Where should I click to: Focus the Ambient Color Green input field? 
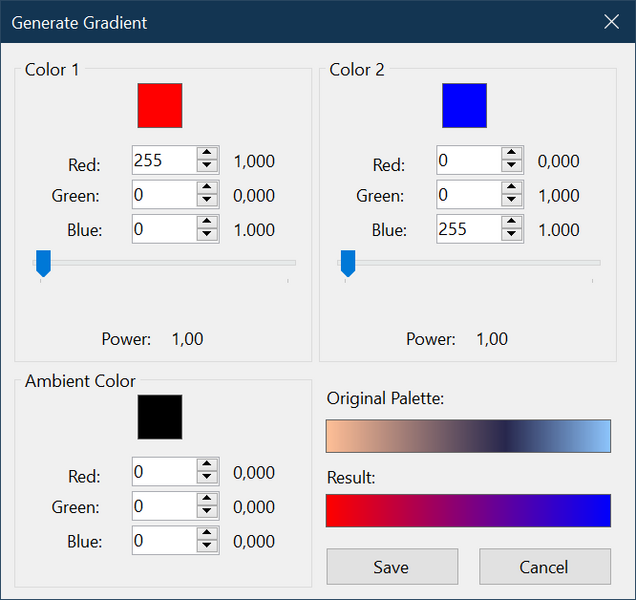click(x=163, y=507)
